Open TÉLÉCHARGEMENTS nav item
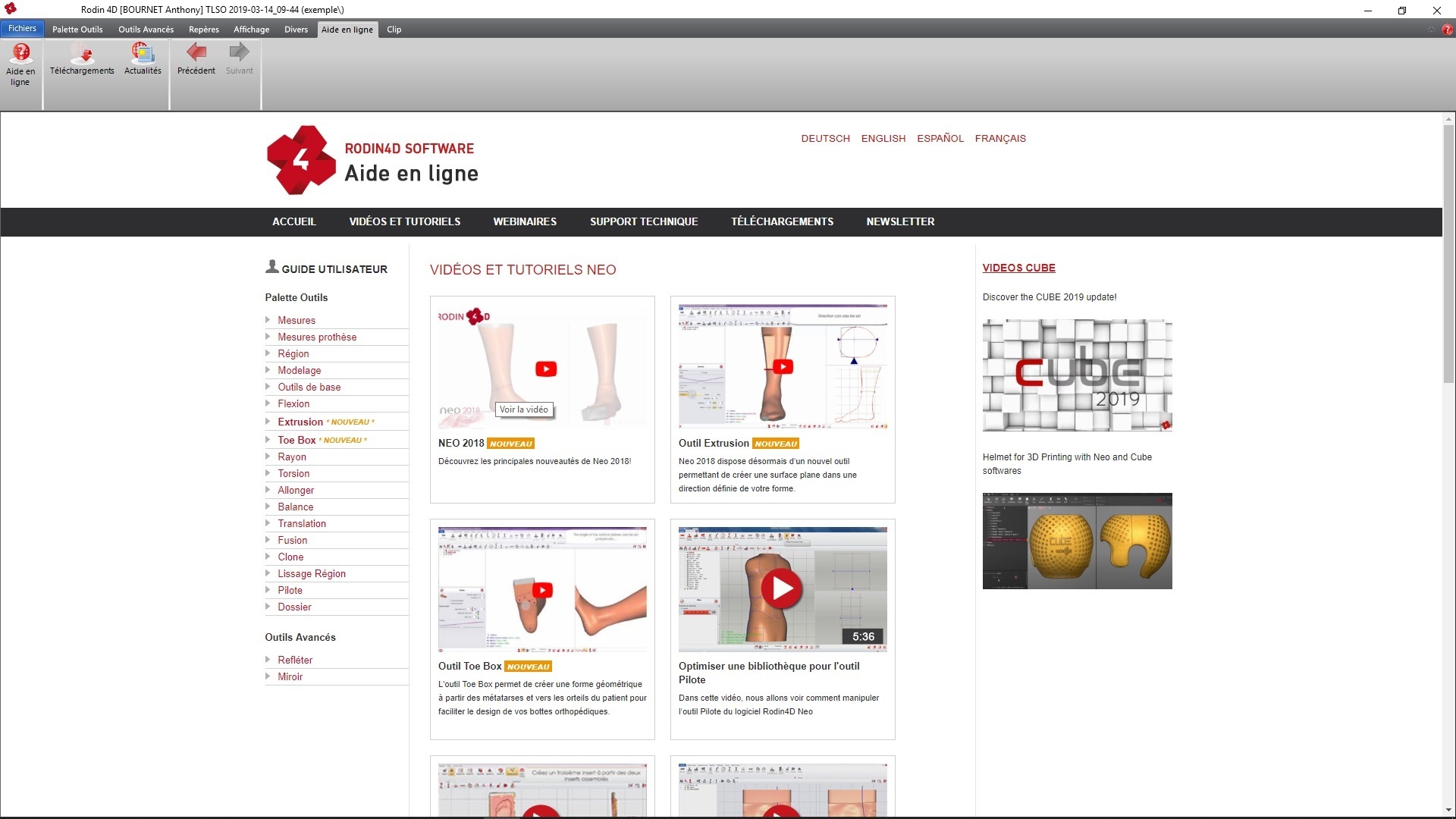The height and width of the screenshot is (819, 1456). (782, 221)
